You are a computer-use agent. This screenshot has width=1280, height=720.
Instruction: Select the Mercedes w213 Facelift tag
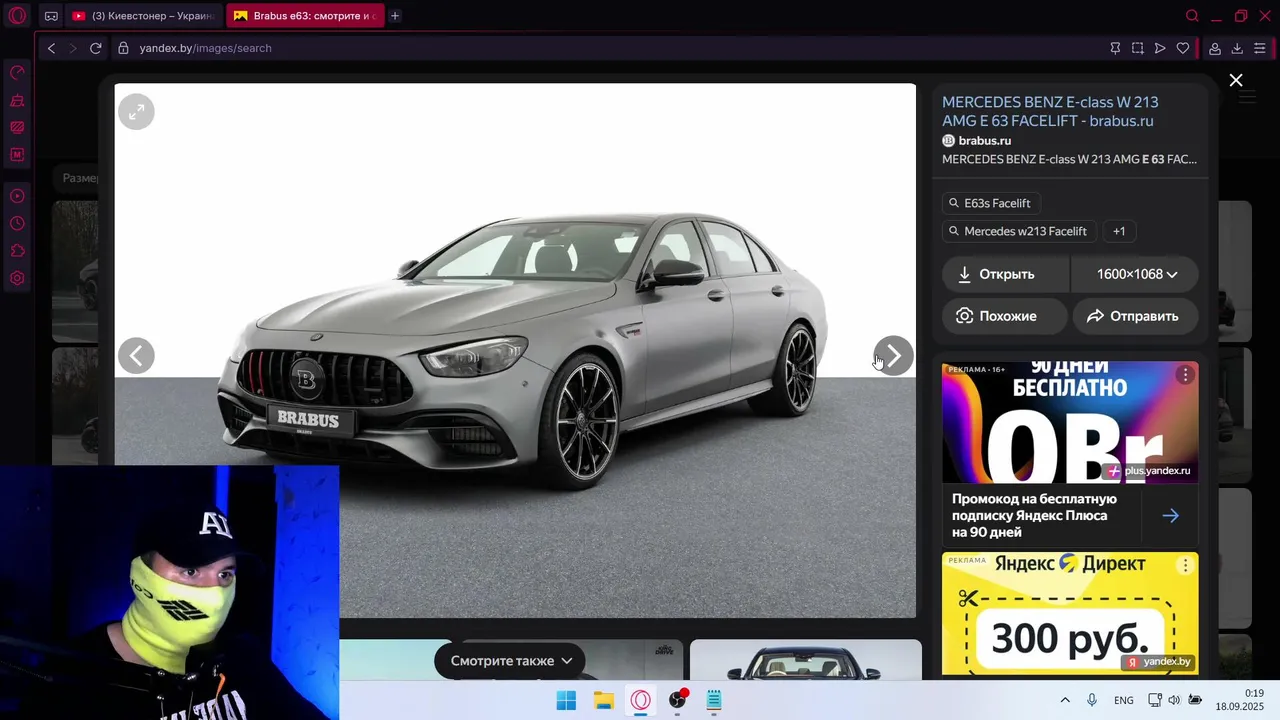coord(1018,231)
